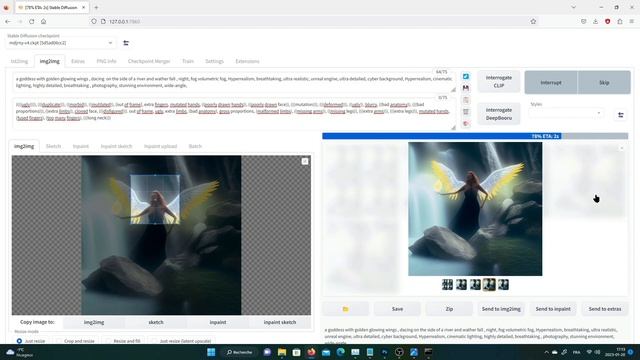Open the PNG Info tab

pos(106,61)
